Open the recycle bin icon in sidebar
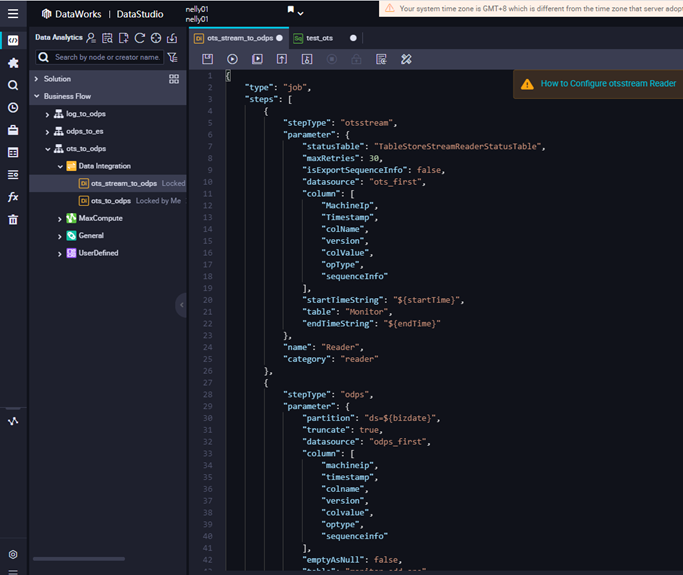The width and height of the screenshot is (683, 575). point(13,220)
